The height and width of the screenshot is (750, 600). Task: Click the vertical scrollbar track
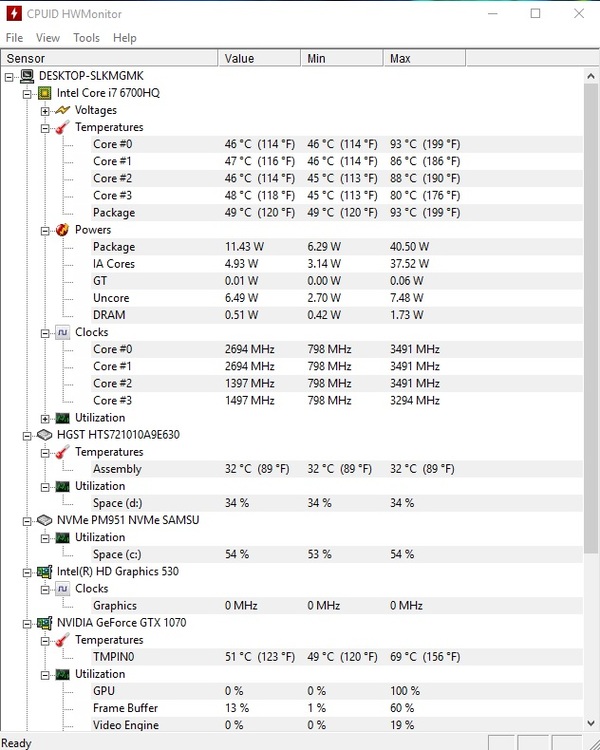591,640
